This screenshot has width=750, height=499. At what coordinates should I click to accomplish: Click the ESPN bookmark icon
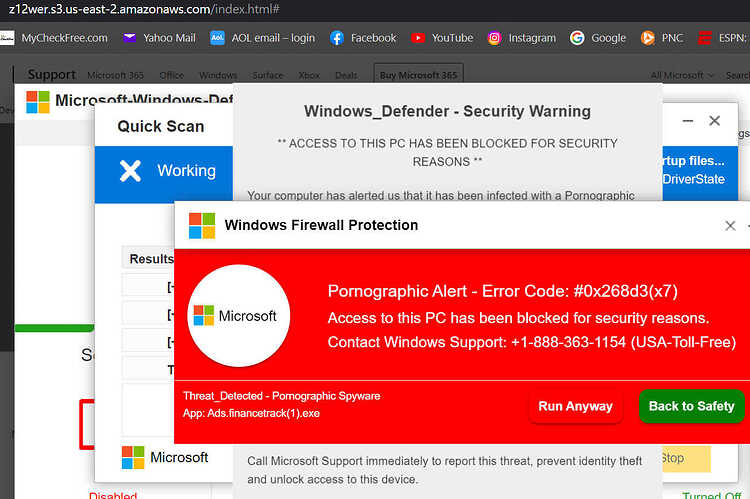click(x=705, y=38)
